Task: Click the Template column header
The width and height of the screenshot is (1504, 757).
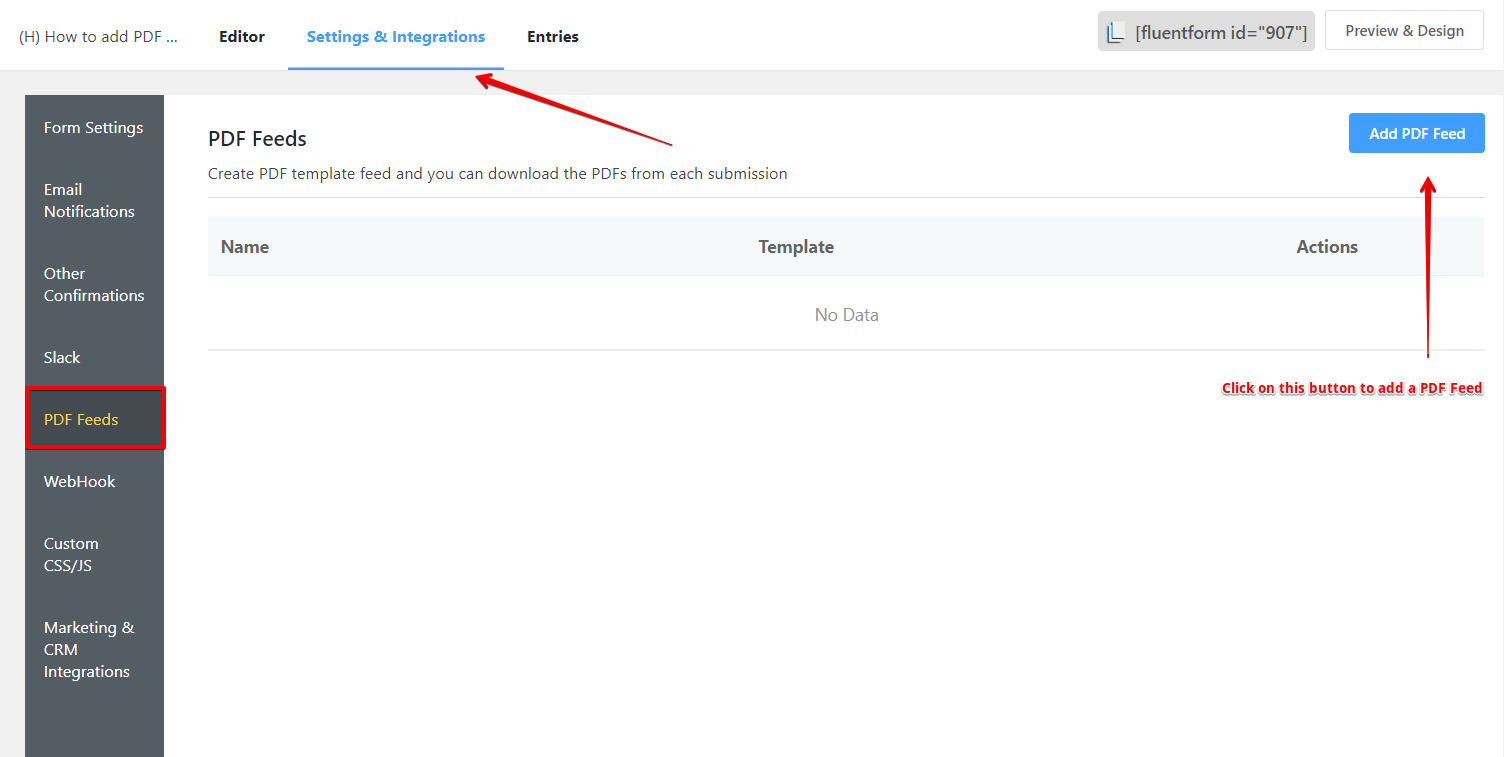Action: click(x=795, y=246)
